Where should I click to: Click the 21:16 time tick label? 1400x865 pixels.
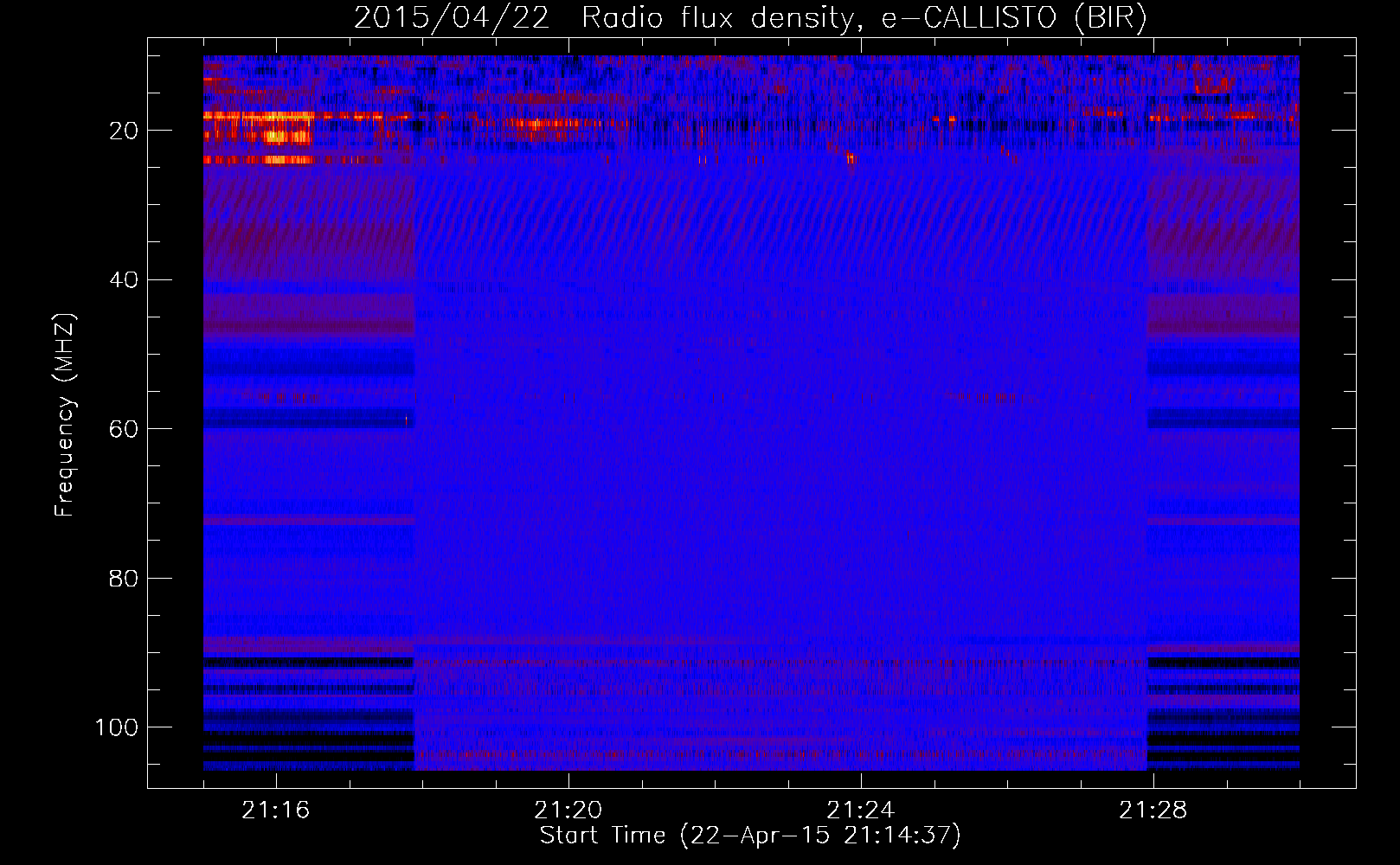pyautogui.click(x=275, y=810)
